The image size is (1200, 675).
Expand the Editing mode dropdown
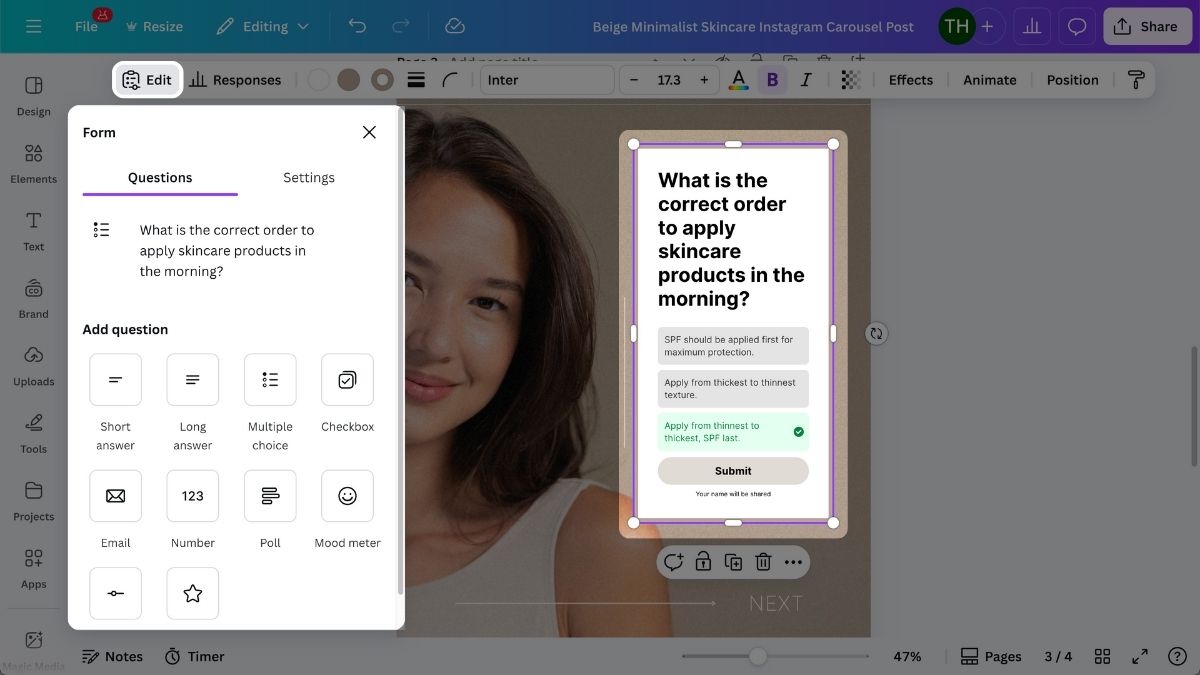pos(263,26)
